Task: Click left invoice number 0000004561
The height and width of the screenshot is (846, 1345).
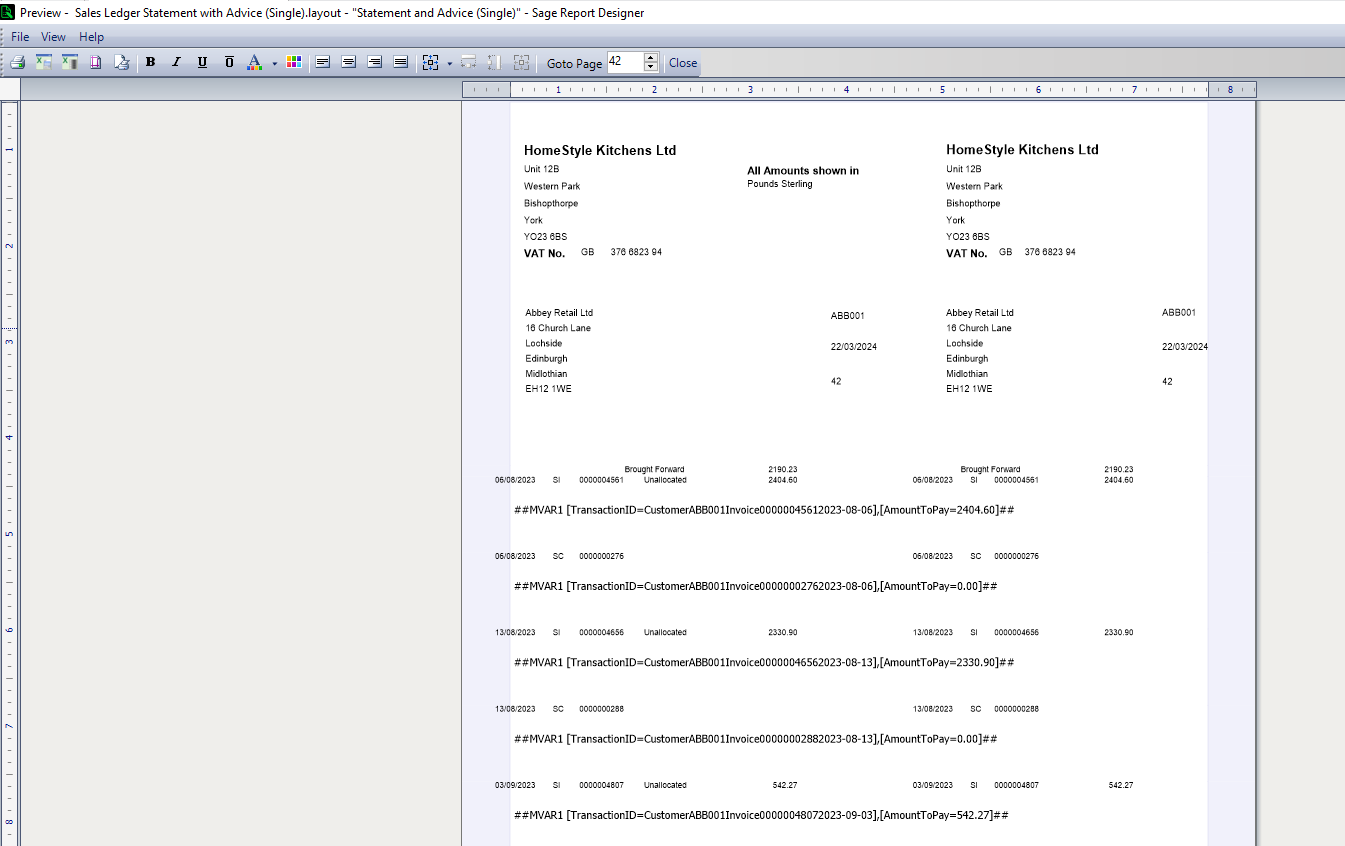Action: click(x=601, y=480)
